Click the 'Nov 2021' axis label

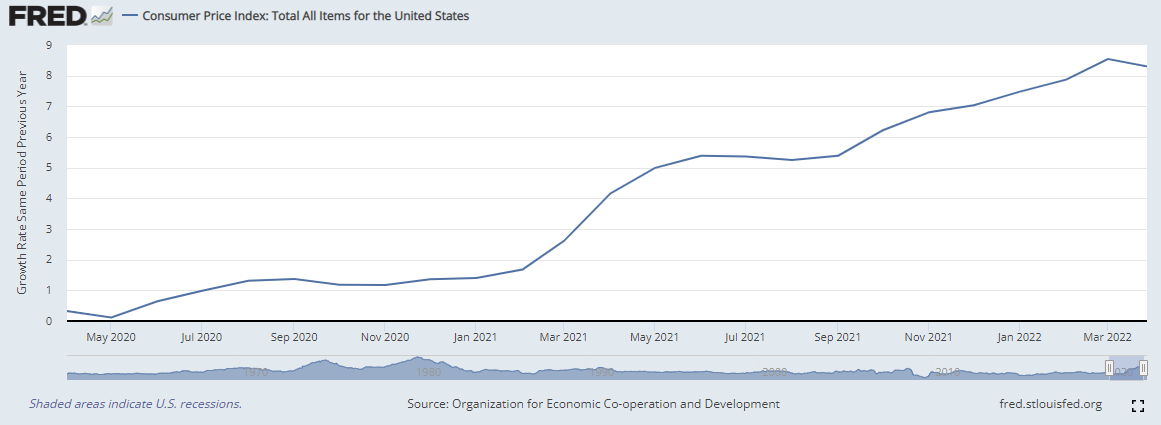coord(929,337)
